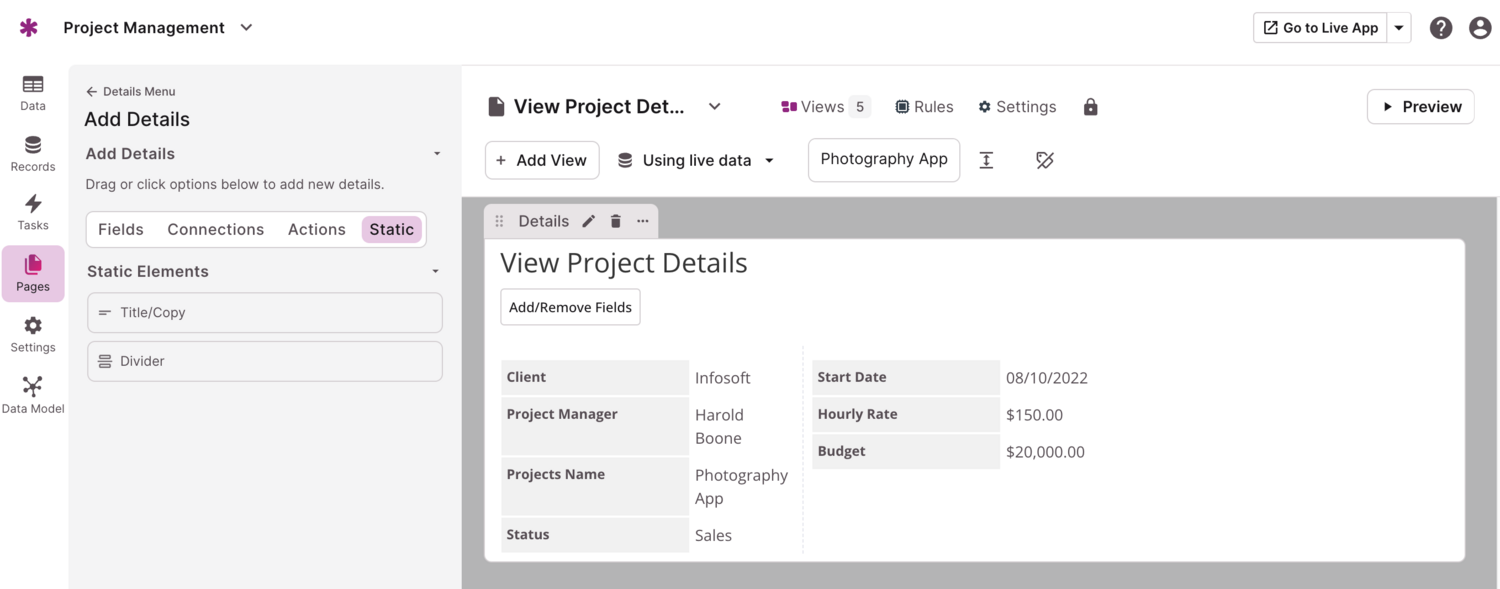Collapse the Static Elements section
Screen dimensions: 1500x589
pos(435,271)
